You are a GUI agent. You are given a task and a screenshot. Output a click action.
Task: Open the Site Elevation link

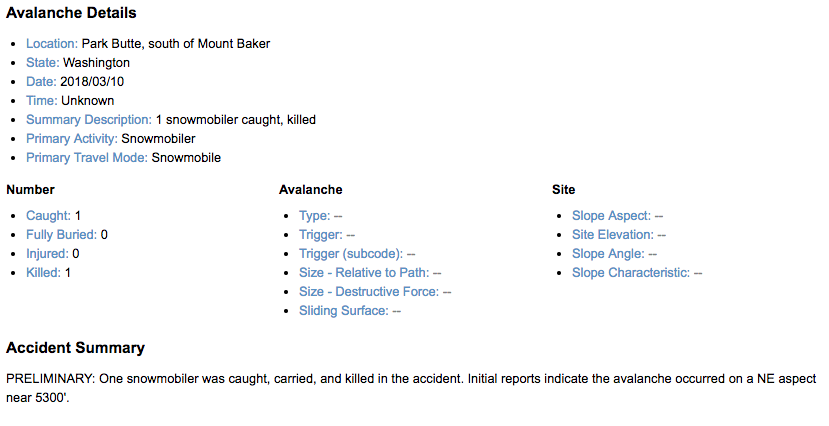(x=613, y=235)
